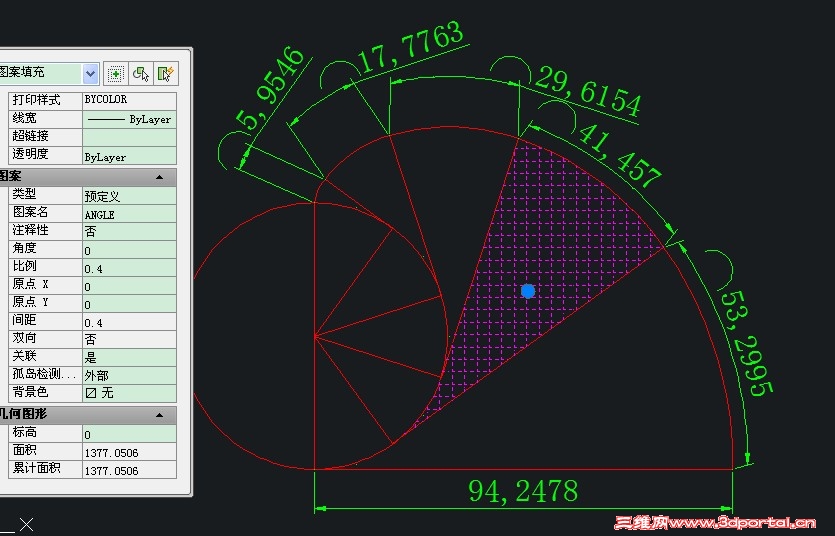
Task: Collapse the 图案 section
Action: click(x=159, y=177)
